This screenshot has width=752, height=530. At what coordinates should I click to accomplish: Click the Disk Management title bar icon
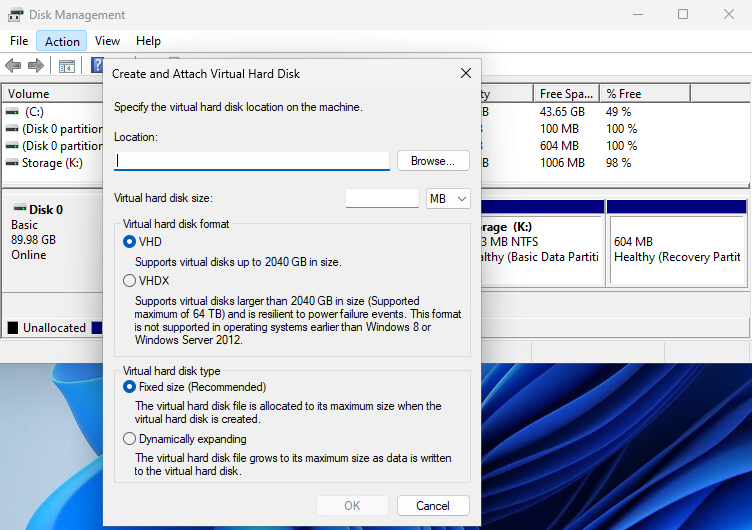coord(15,15)
